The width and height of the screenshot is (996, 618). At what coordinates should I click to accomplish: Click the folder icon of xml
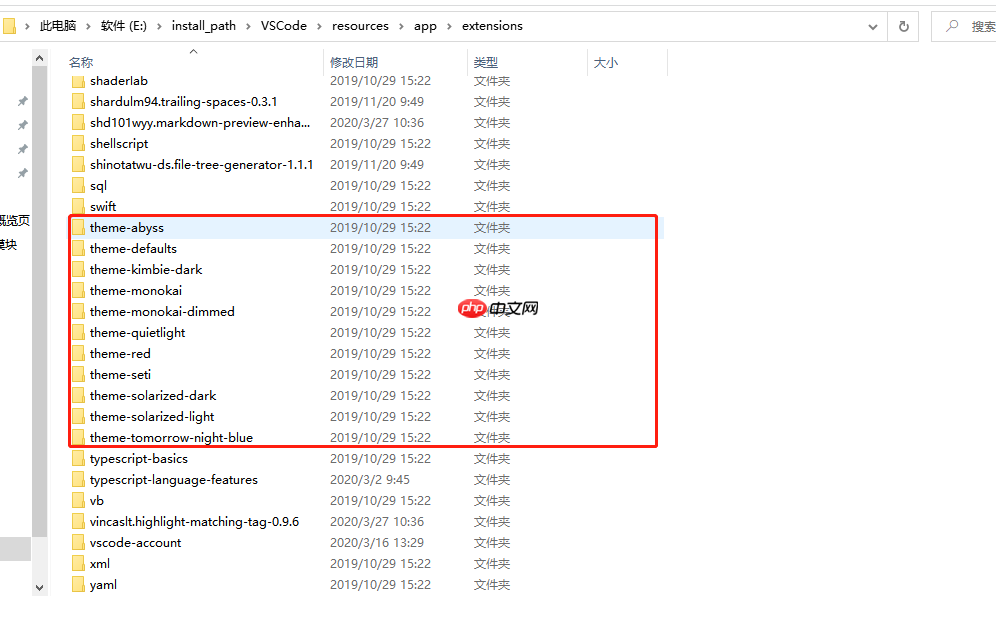pos(78,563)
